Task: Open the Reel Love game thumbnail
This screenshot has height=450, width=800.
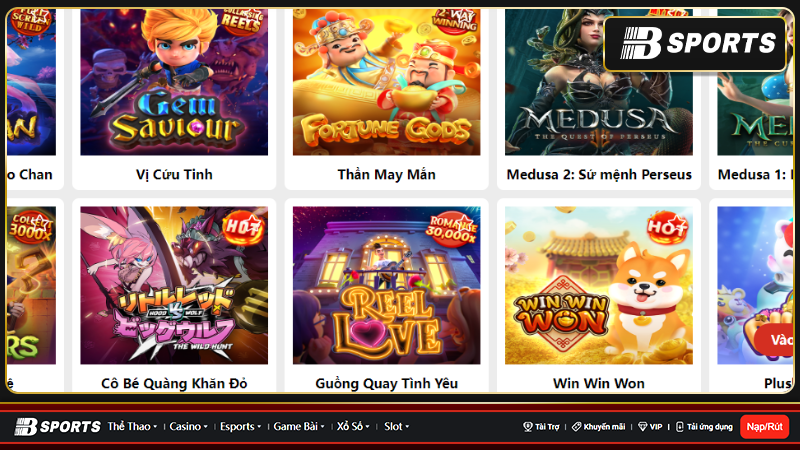Action: pyautogui.click(x=386, y=285)
